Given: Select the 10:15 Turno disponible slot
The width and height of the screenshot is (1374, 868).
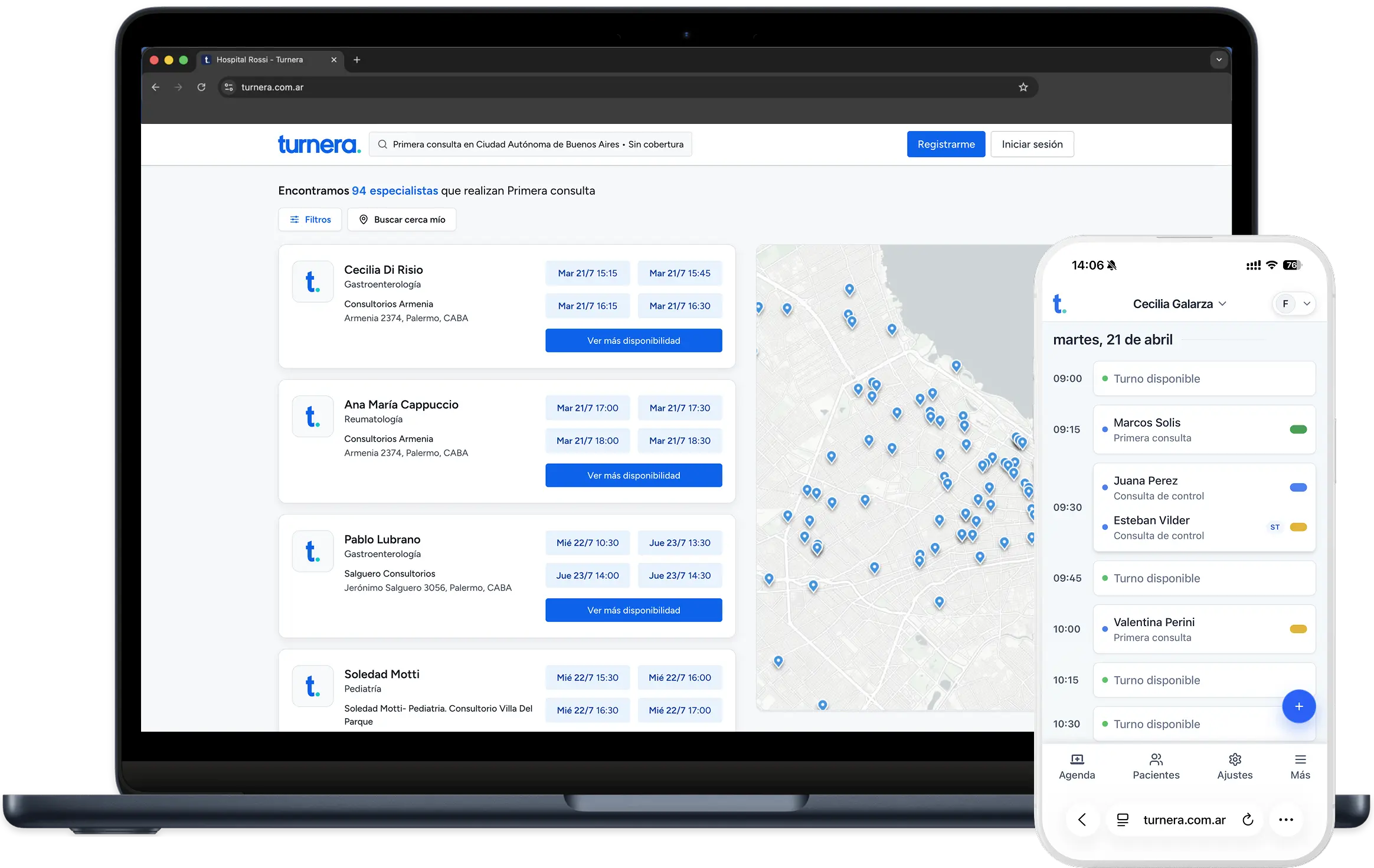Looking at the screenshot, I should pos(1204,680).
